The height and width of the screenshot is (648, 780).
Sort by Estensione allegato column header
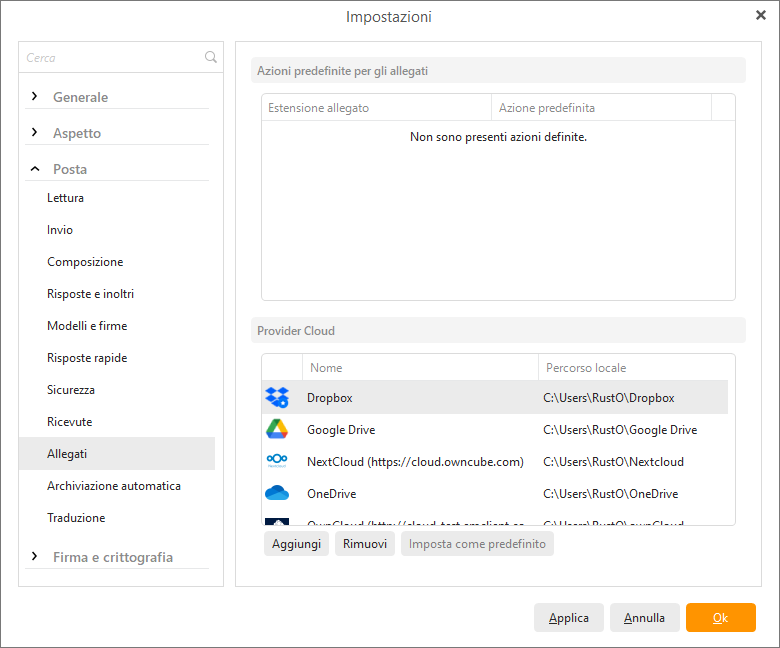tap(377, 107)
